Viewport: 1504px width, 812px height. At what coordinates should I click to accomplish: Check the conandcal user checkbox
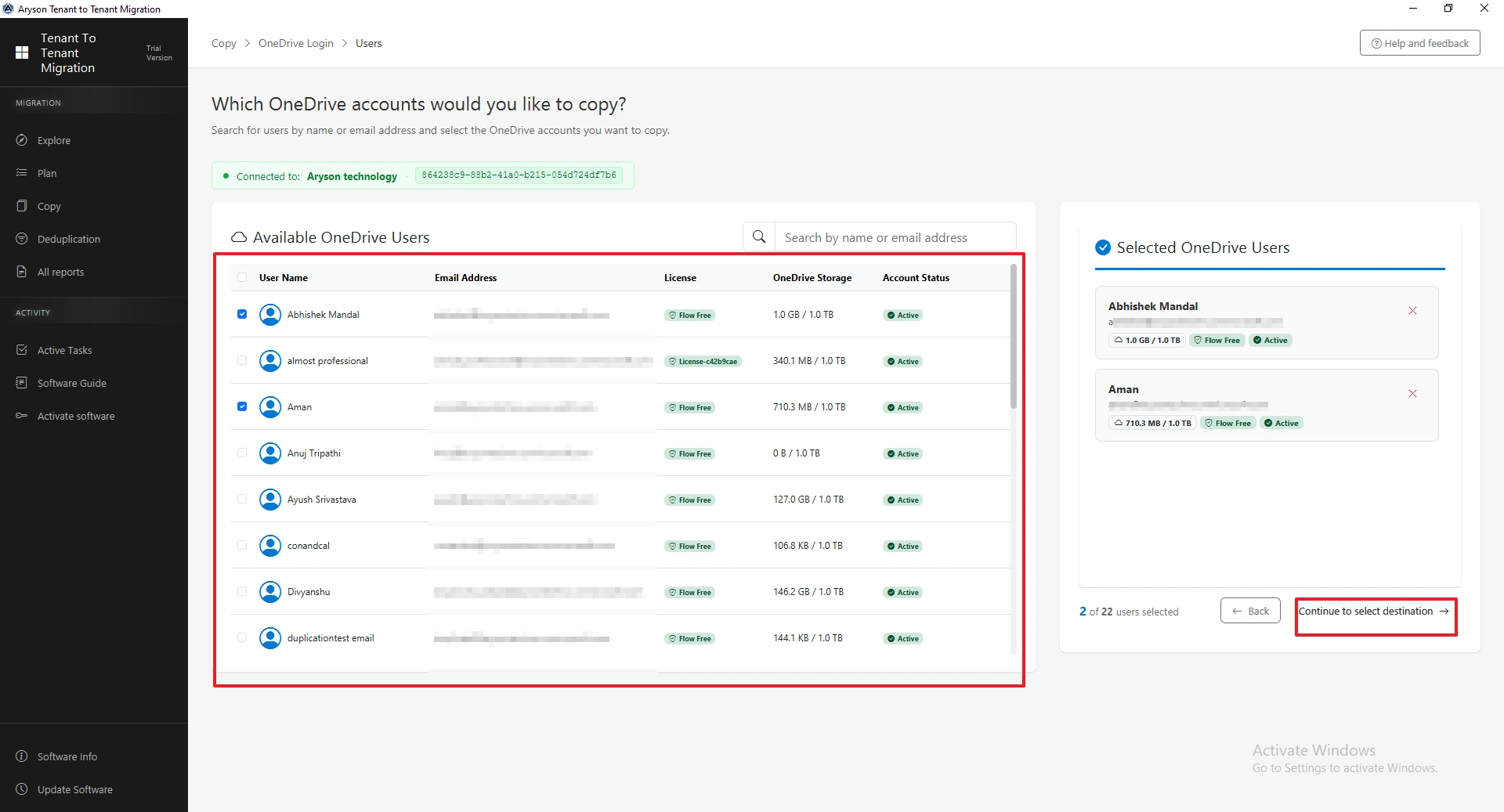click(242, 545)
